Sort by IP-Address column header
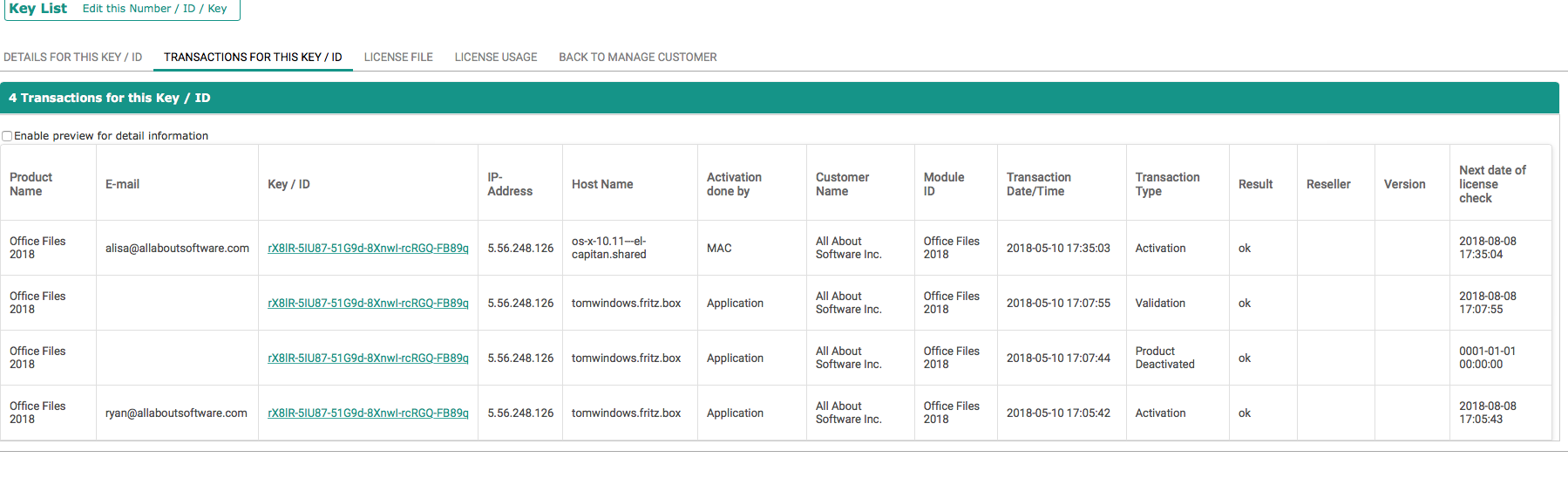1568x485 pixels. coord(510,184)
